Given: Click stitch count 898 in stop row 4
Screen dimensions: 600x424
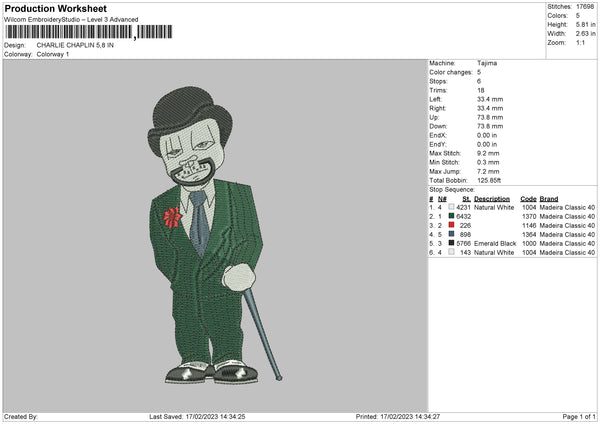Looking at the screenshot, I should (465, 235).
